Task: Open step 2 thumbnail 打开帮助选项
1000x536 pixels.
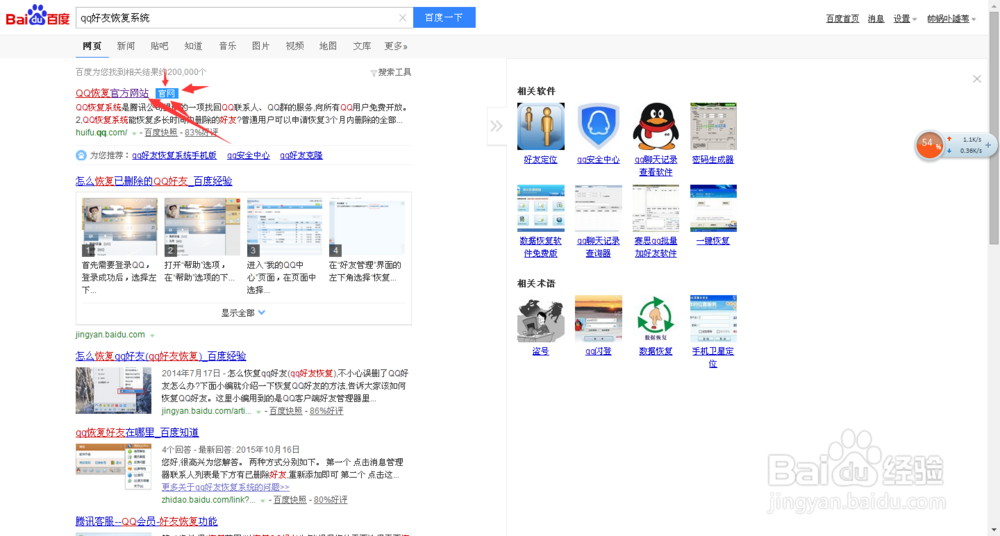Action: point(202,227)
